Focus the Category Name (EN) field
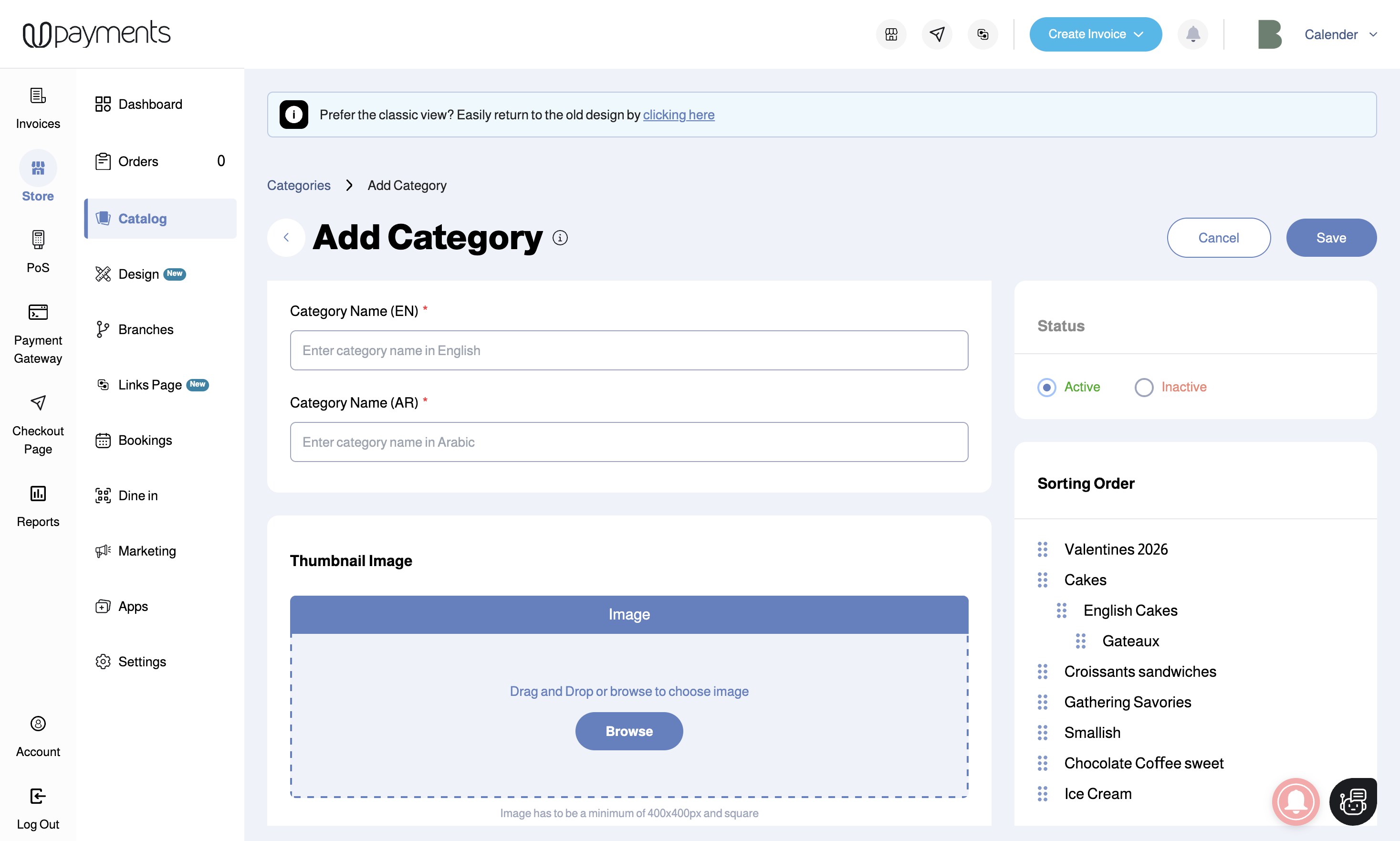The image size is (1400, 841). (x=628, y=350)
